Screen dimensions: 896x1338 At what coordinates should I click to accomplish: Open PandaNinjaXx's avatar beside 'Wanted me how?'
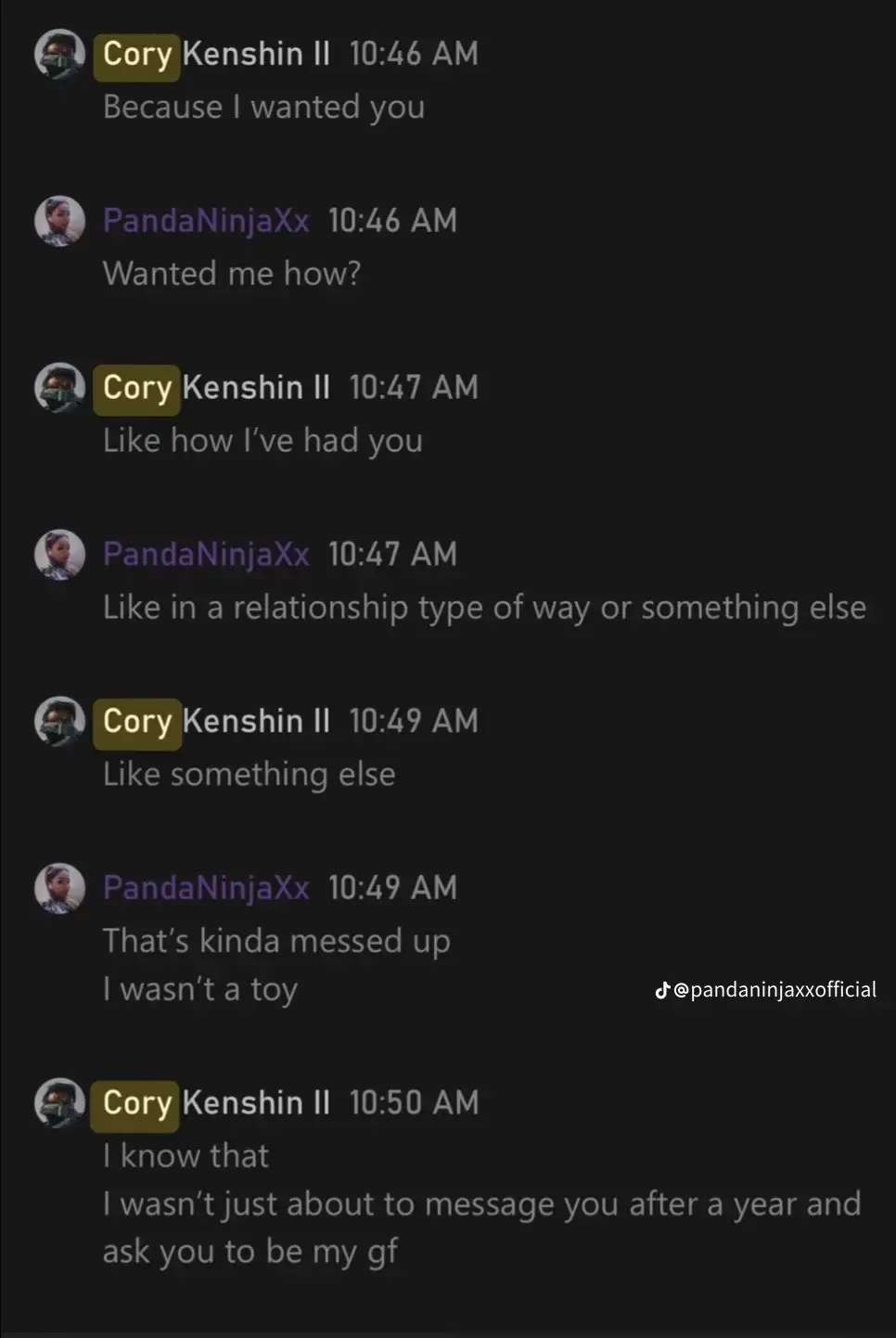point(58,221)
